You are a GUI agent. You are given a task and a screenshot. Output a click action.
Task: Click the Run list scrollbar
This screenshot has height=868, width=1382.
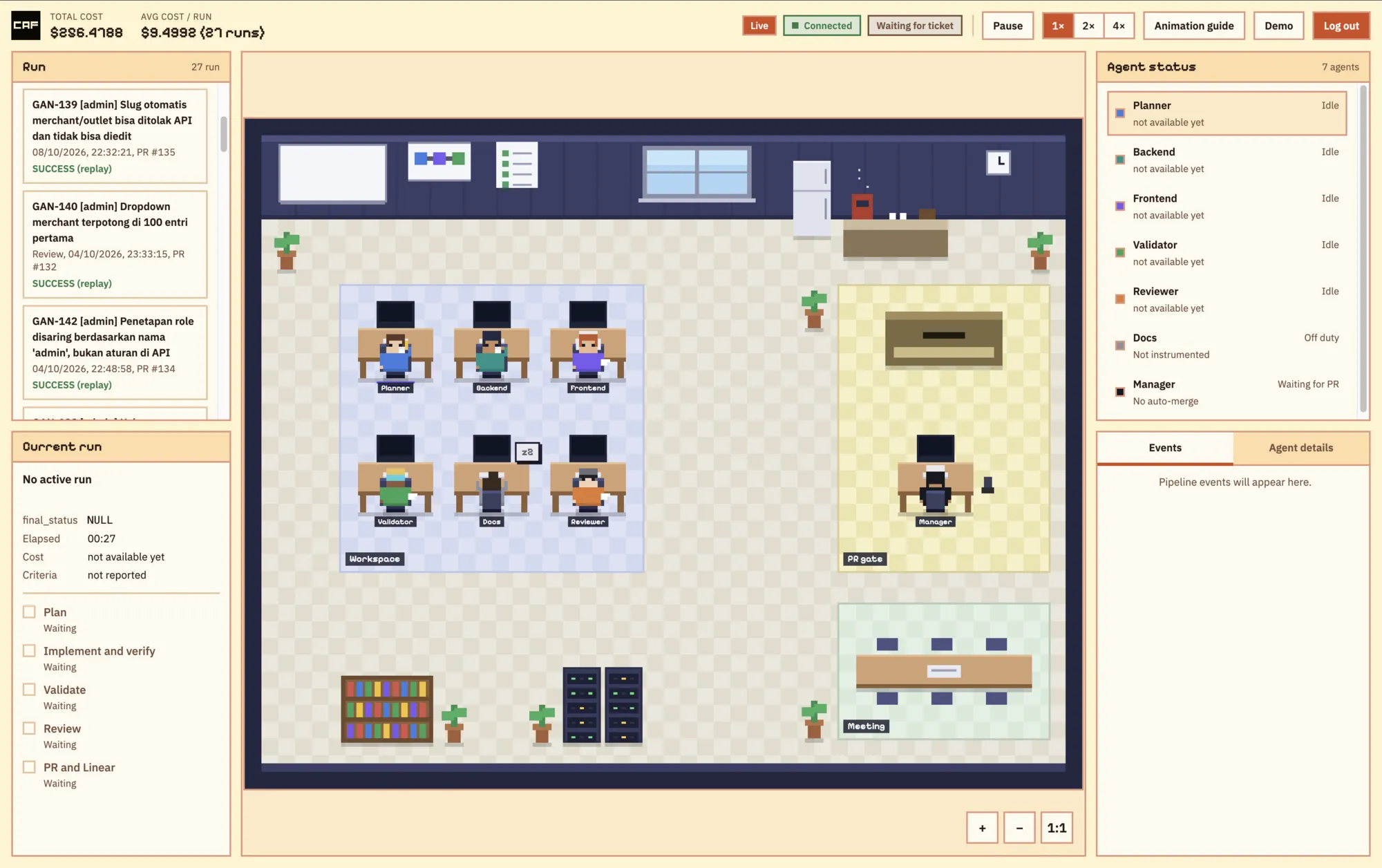(224, 134)
